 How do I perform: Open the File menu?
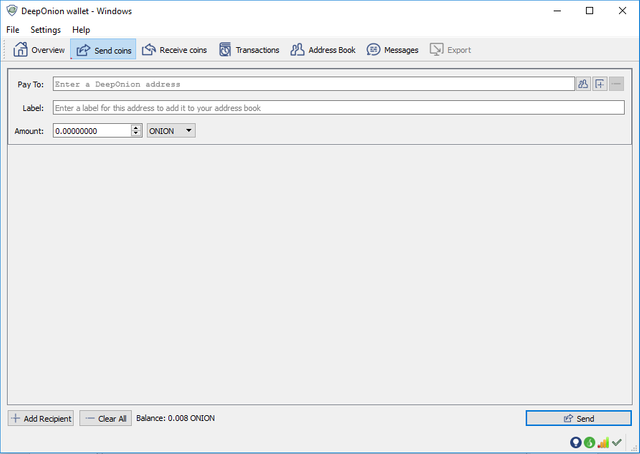(13, 30)
